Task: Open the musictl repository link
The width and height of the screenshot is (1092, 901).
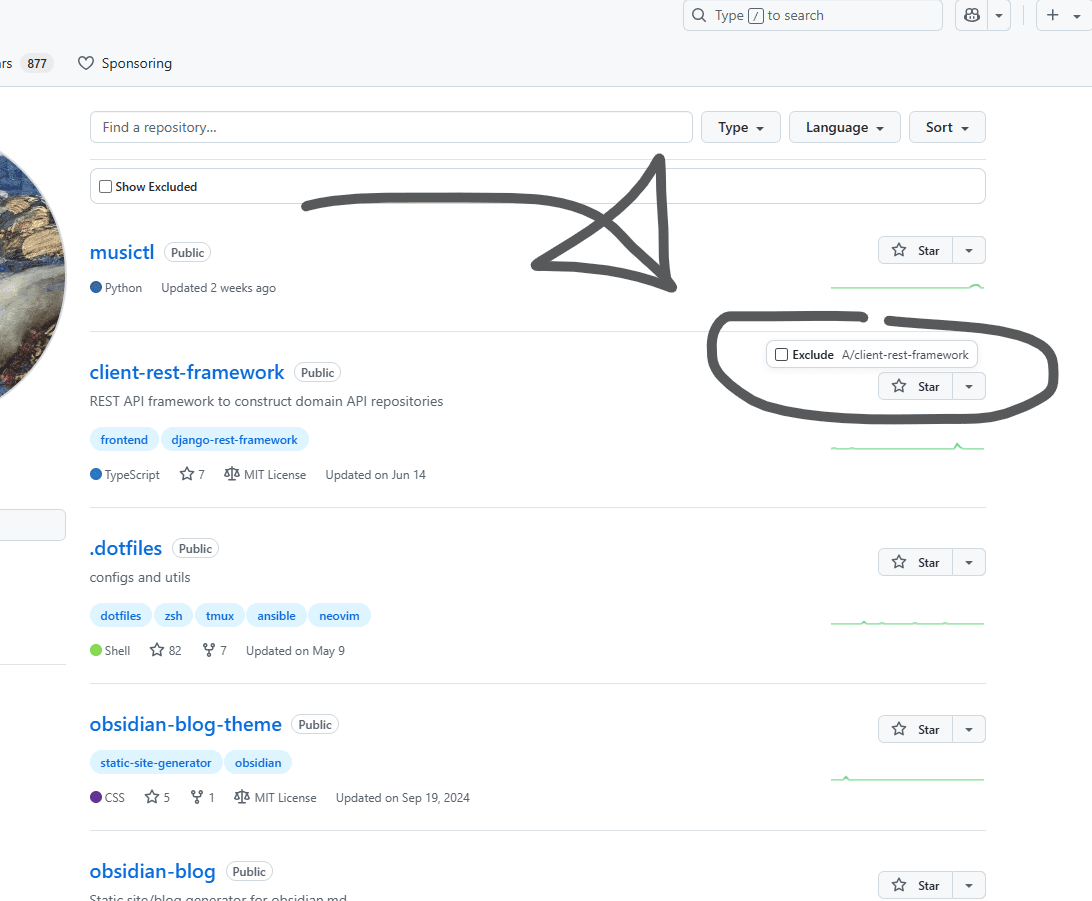Action: coord(122,252)
